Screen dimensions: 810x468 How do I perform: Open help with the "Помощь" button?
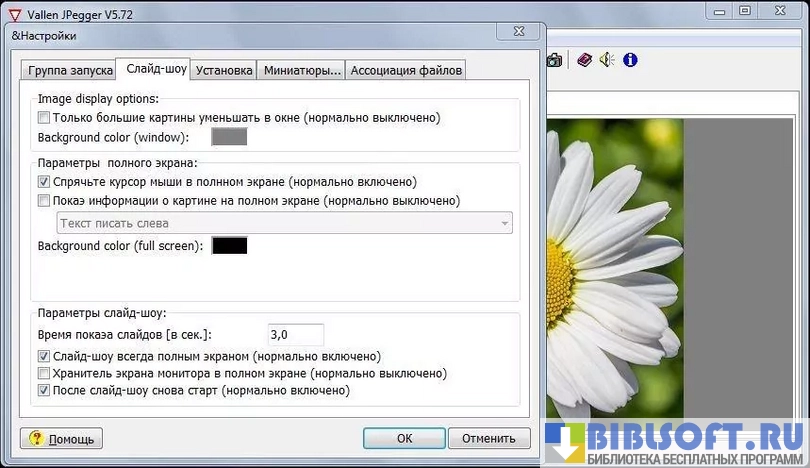(x=62, y=438)
